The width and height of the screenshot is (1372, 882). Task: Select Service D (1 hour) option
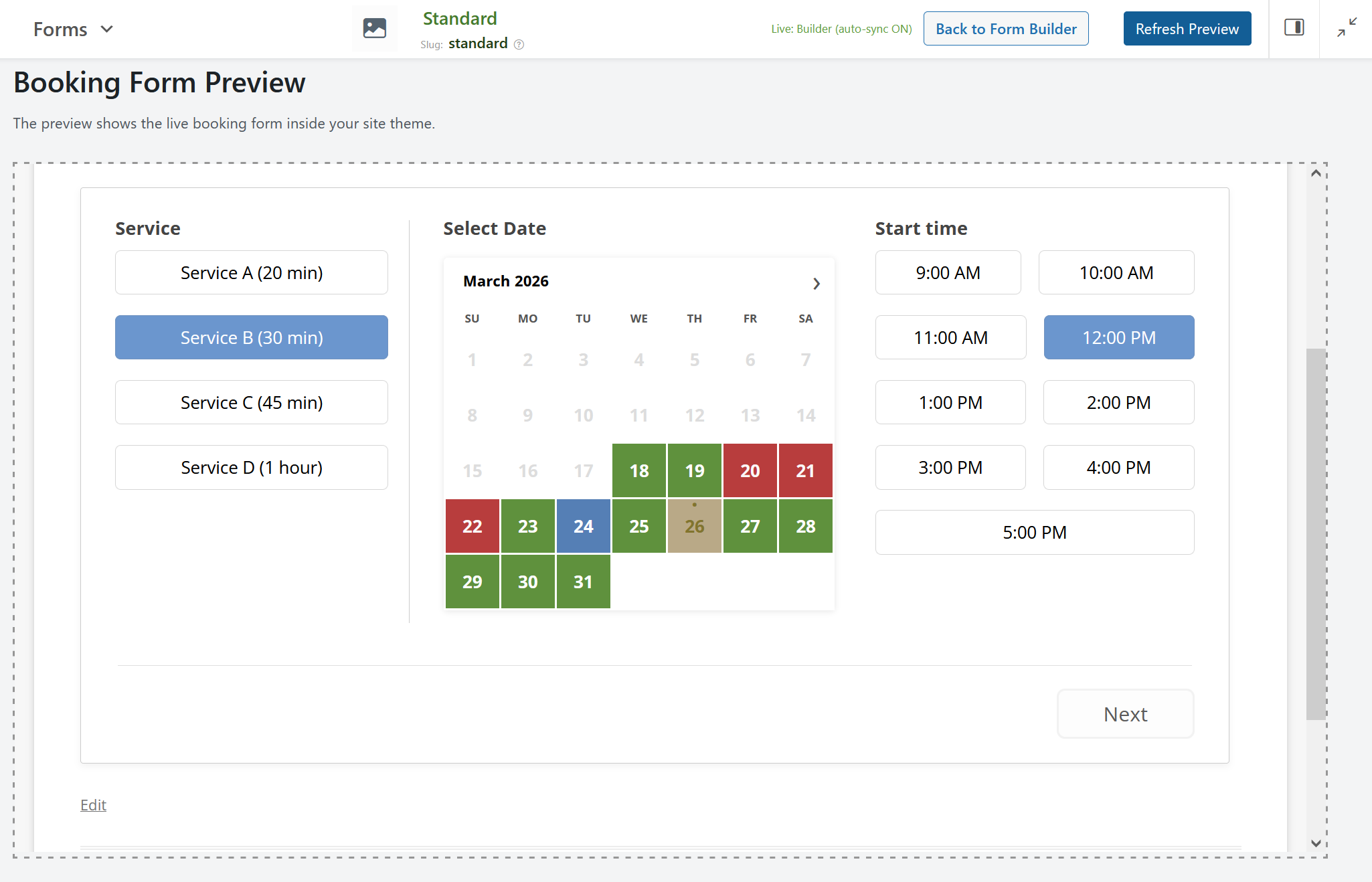(x=251, y=467)
